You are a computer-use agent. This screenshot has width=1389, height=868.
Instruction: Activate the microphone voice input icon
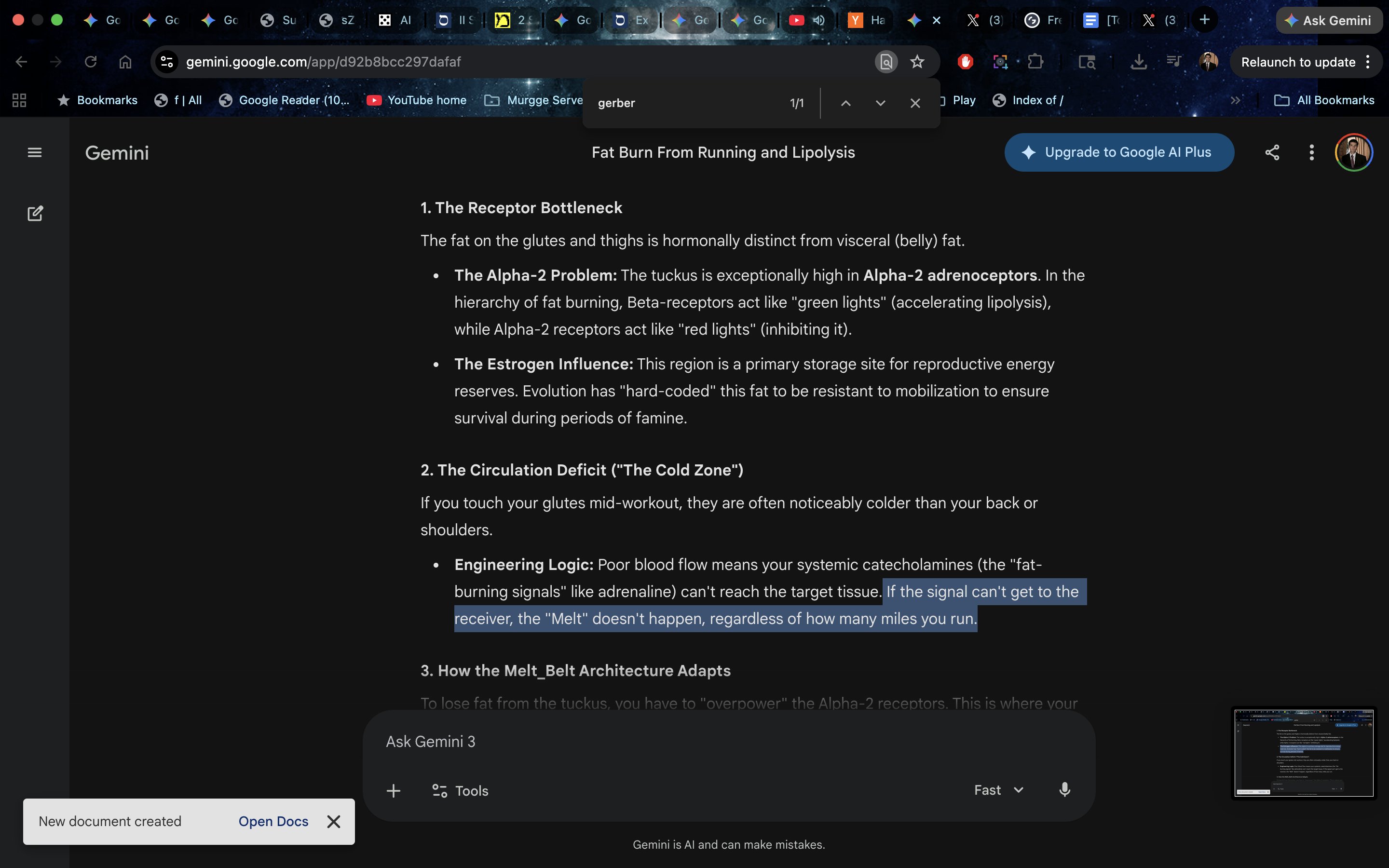point(1064,790)
